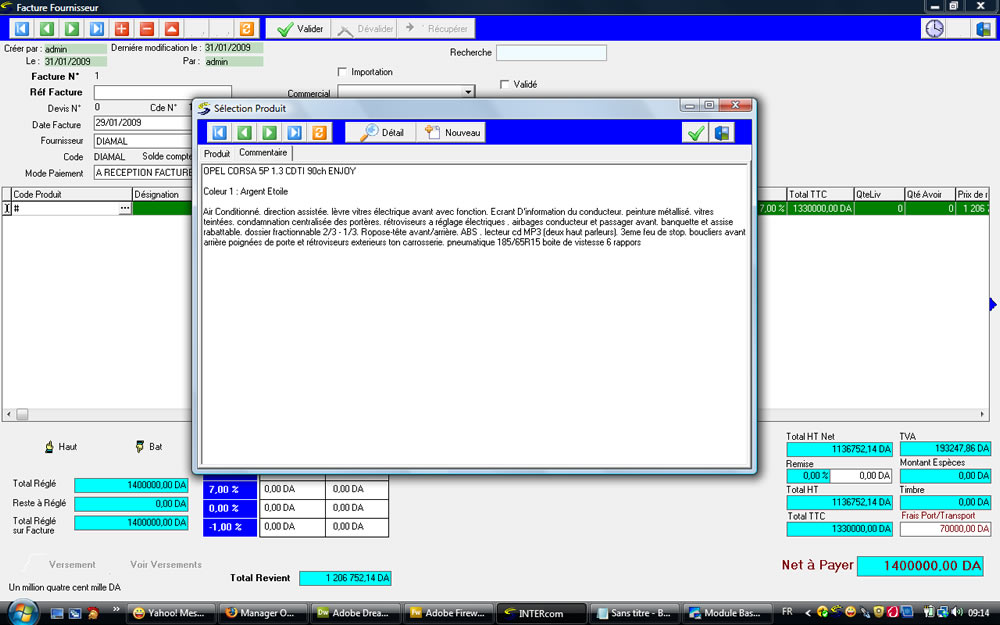Viewport: 1000px width, 625px height.
Task: Switch to Adobe Dreamweaver taskbar button
Action: [356, 613]
